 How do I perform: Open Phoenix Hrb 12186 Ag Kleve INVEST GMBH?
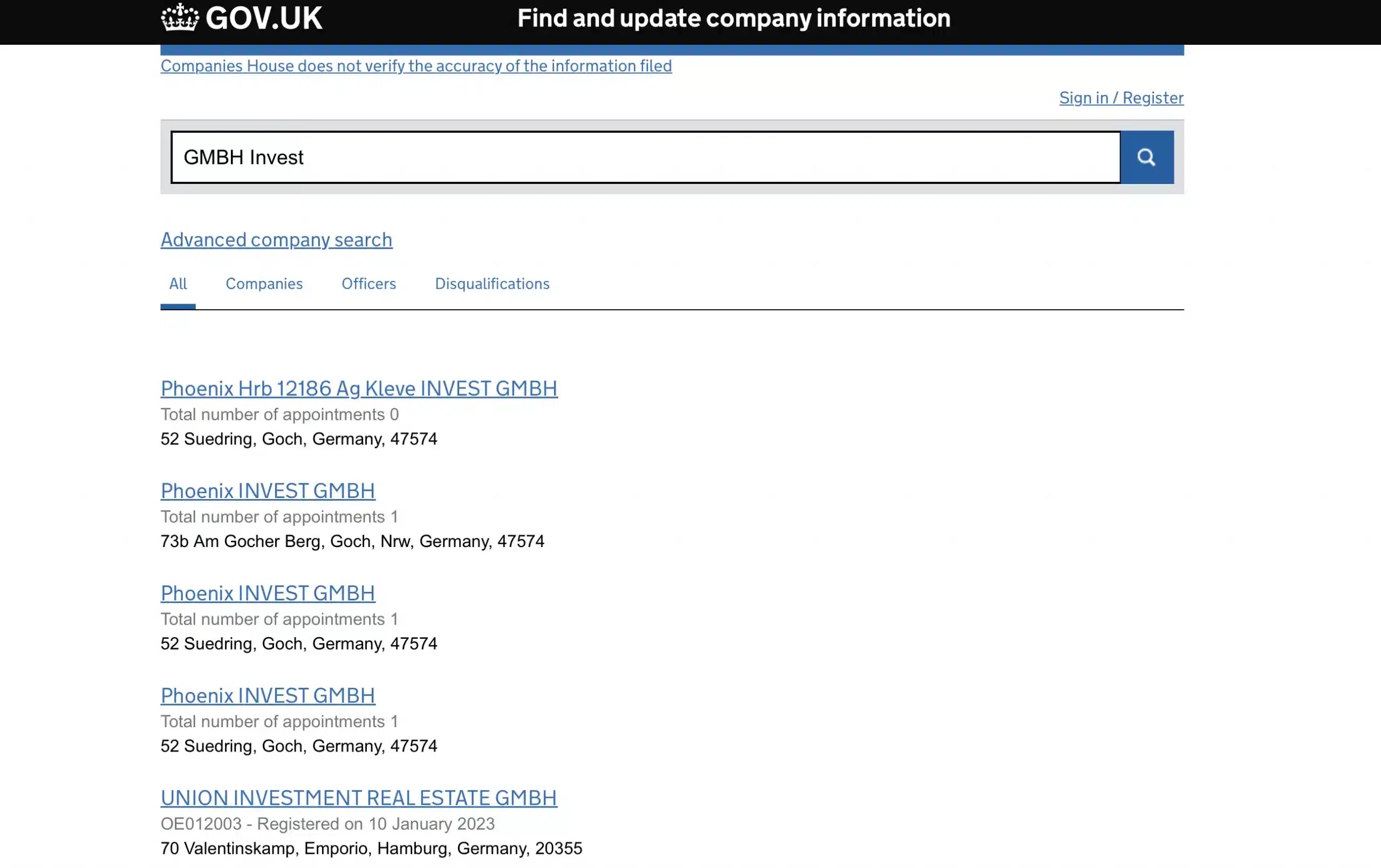tap(358, 389)
